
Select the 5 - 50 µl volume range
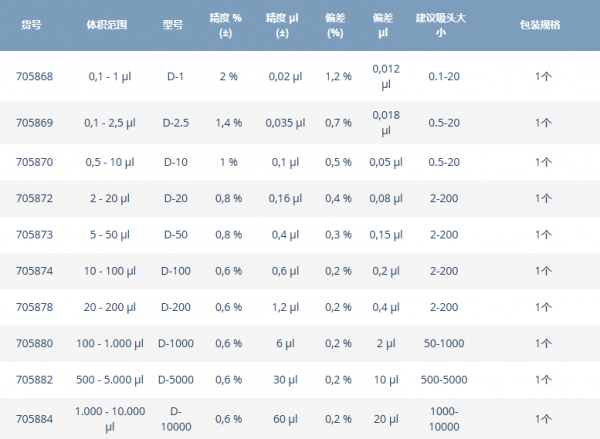click(x=110, y=235)
